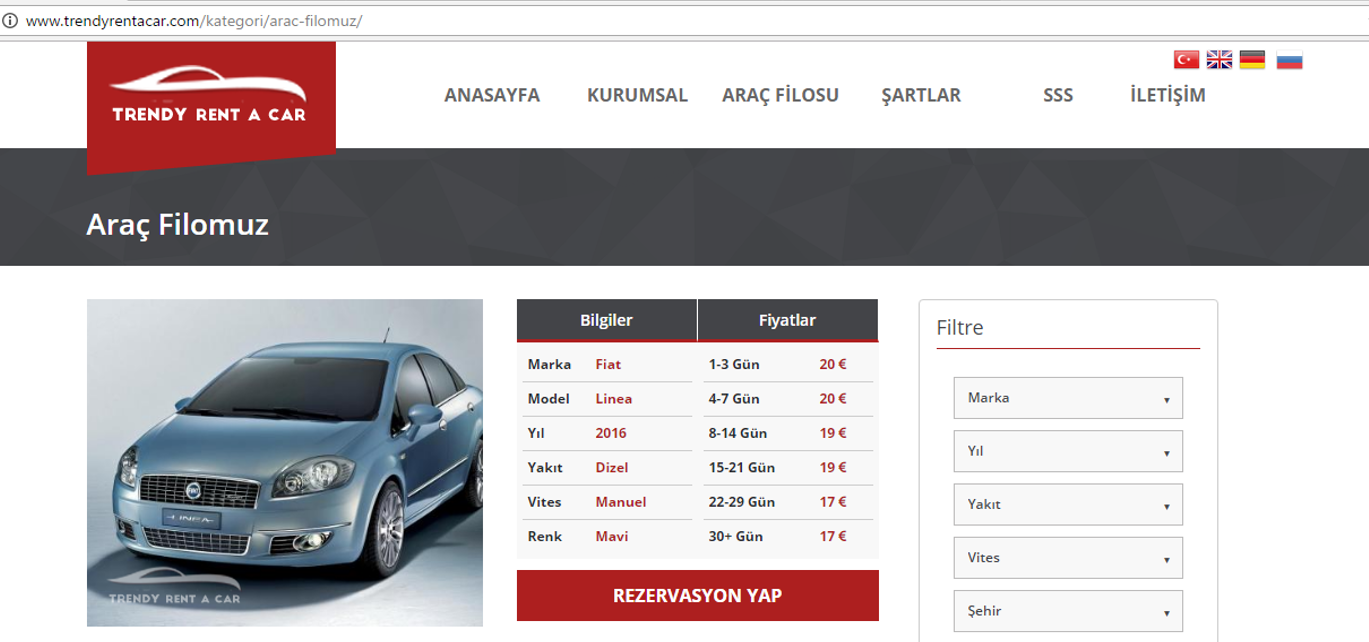This screenshot has width=1369, height=642.
Task: Click the '2016' year value
Action: (611, 433)
